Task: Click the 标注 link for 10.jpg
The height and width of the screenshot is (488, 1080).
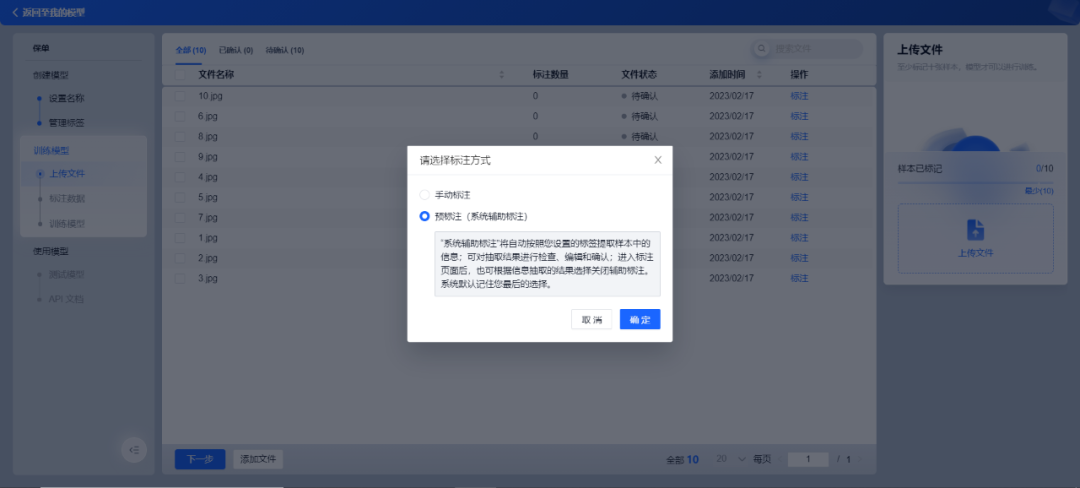Action: coord(799,96)
